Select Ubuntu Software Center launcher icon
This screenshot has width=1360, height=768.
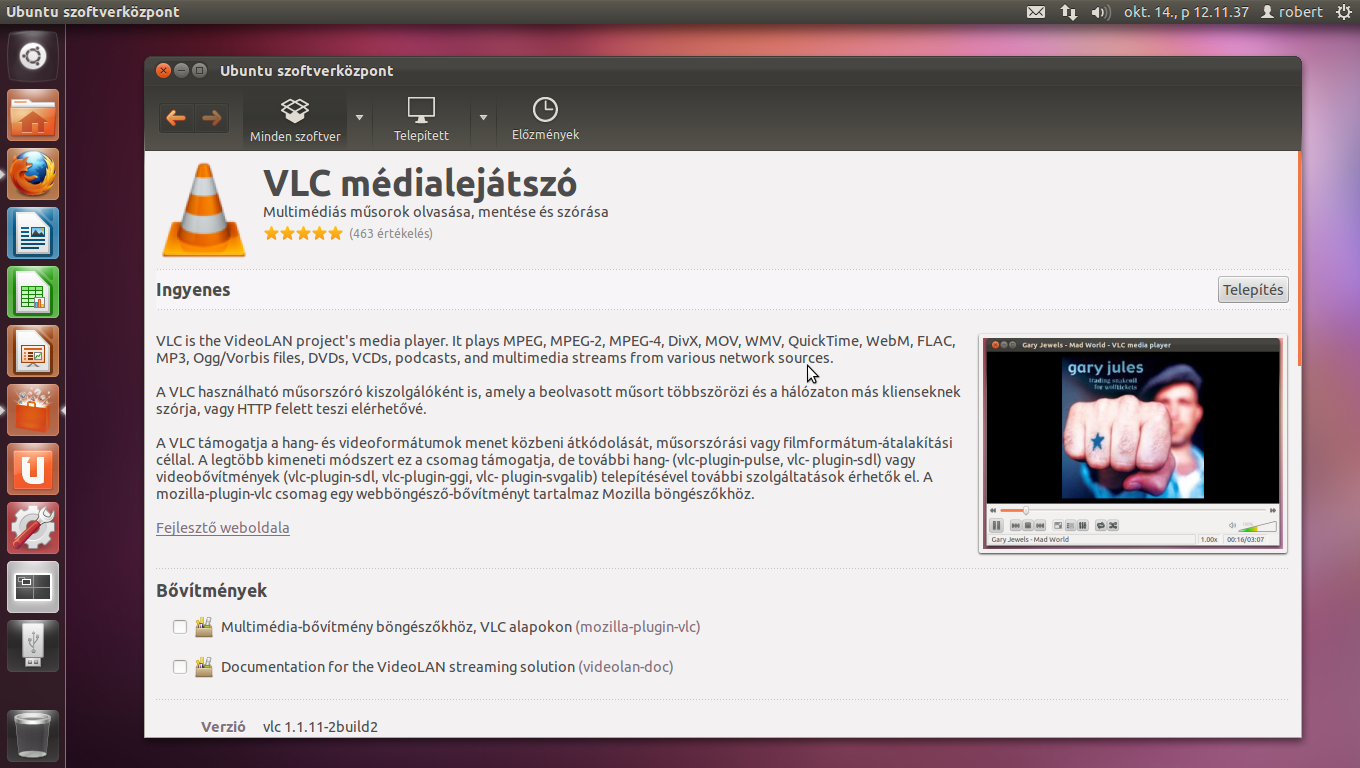point(33,410)
